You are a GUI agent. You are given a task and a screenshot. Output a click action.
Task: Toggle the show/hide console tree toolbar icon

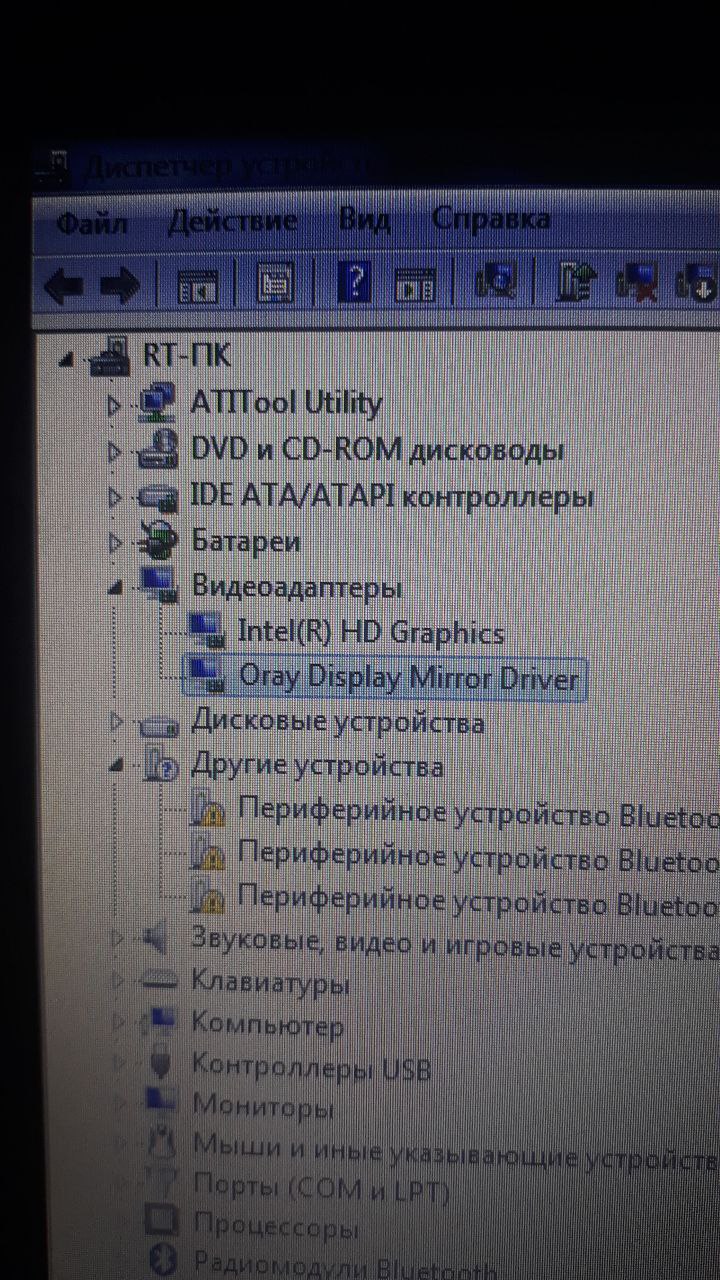tap(197, 287)
